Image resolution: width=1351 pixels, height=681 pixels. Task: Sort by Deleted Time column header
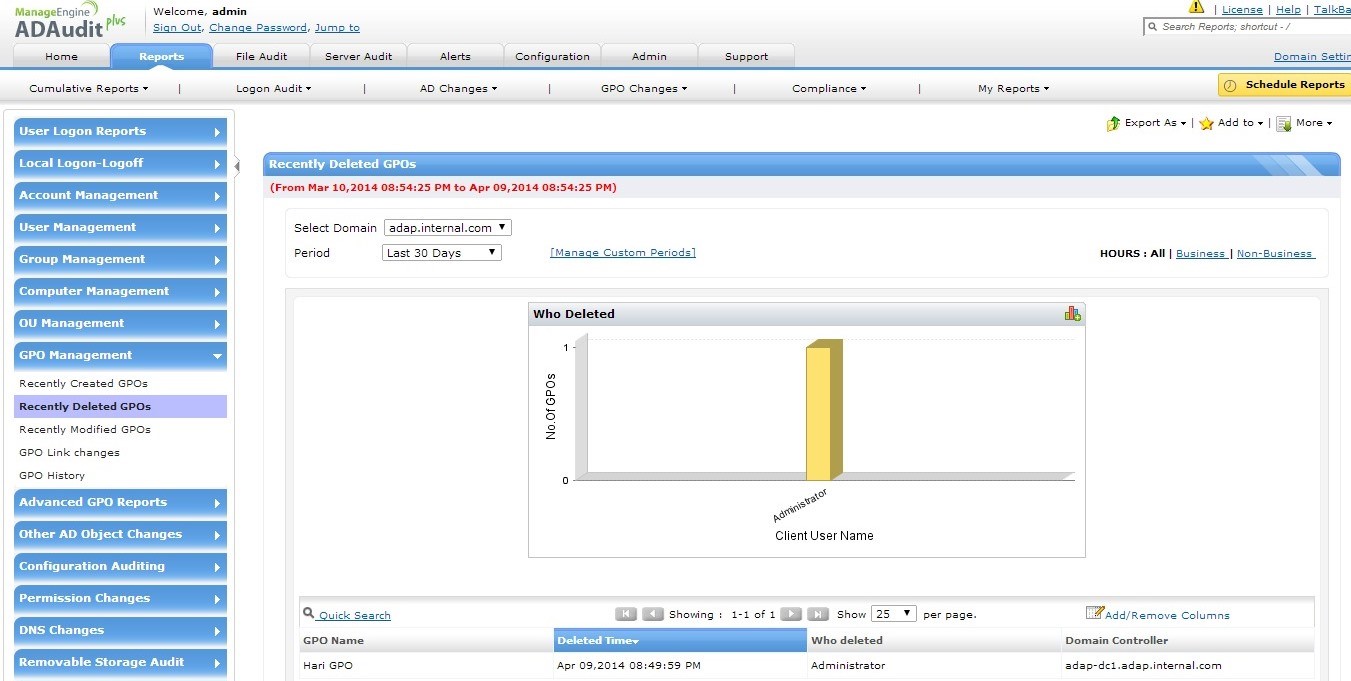tap(680, 640)
